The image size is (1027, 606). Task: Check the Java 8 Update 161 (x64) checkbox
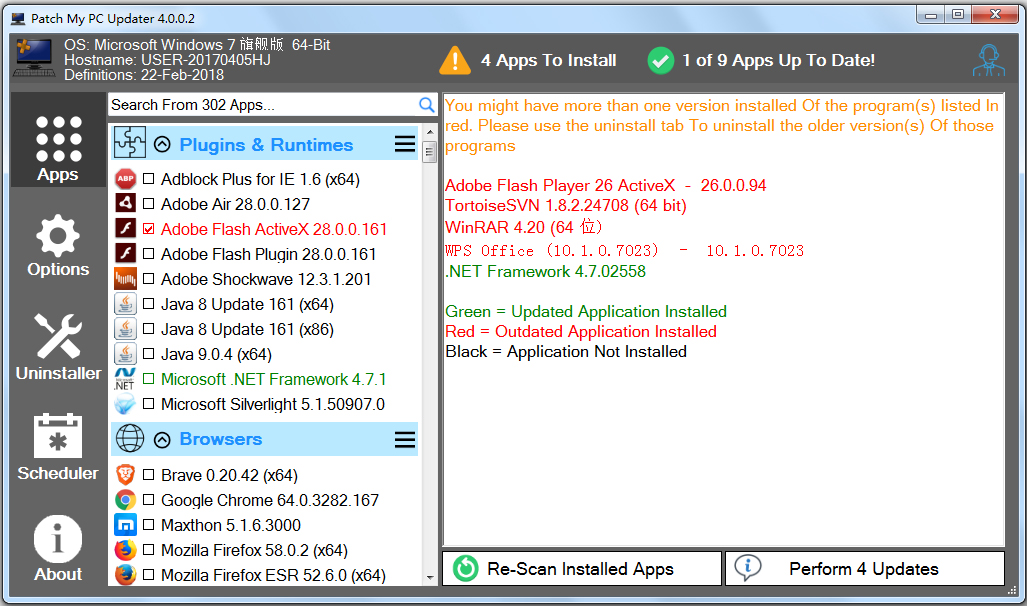click(x=149, y=304)
